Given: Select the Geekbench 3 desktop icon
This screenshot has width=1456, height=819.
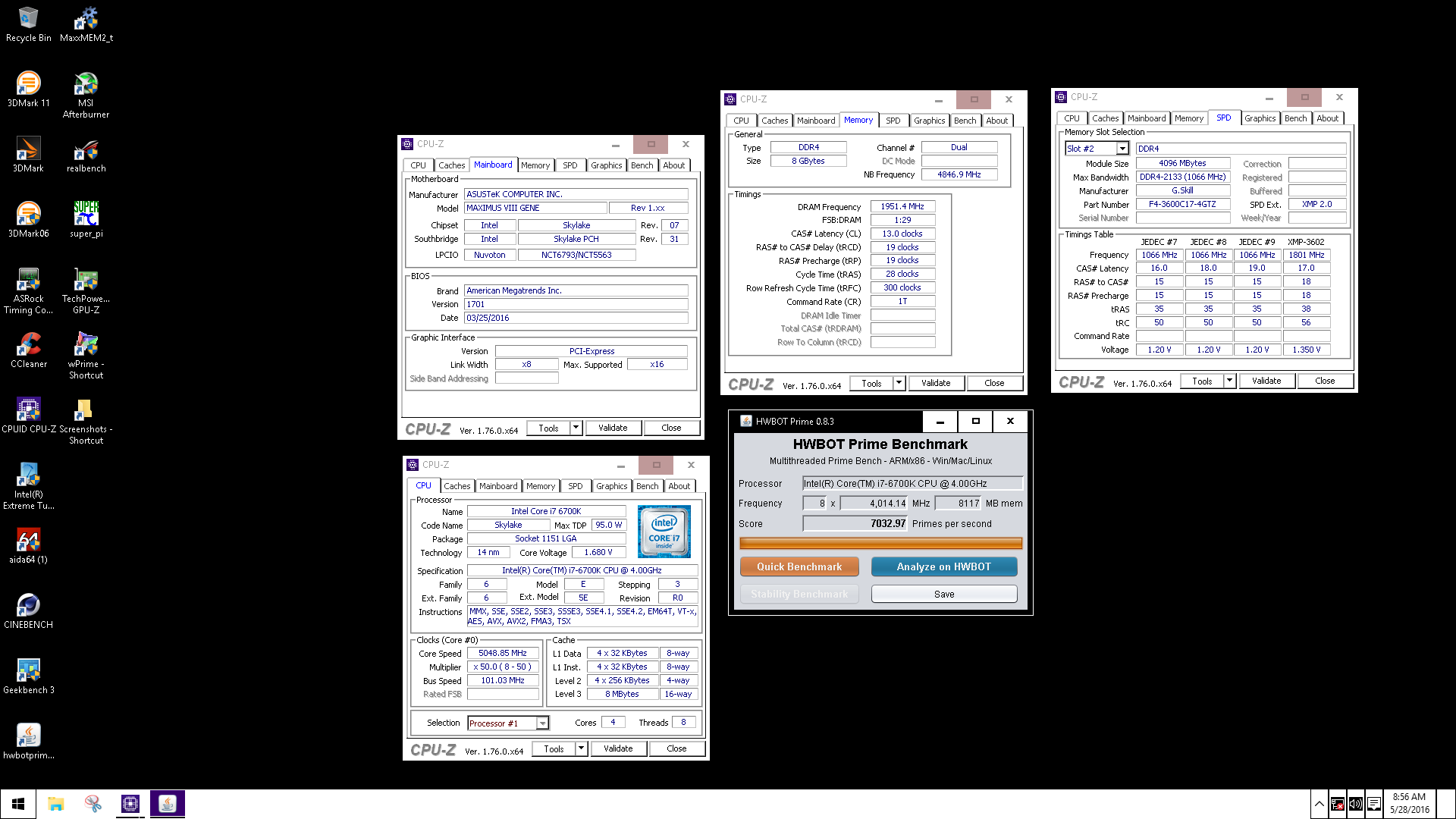Looking at the screenshot, I should coord(28,676).
